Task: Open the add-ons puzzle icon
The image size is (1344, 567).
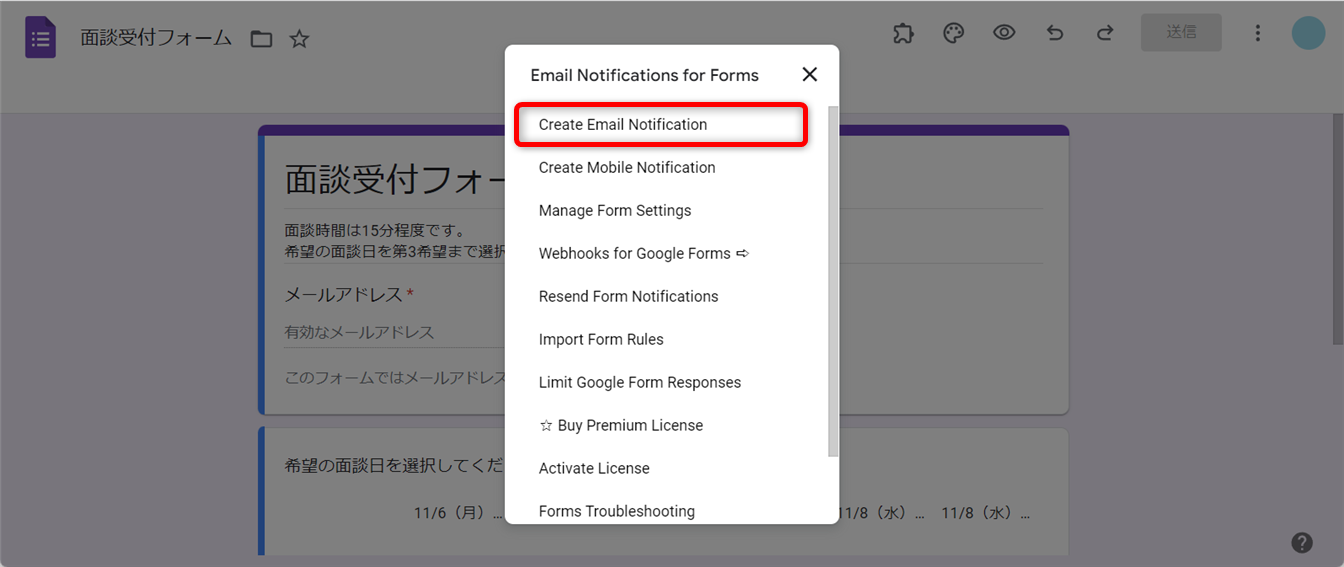Action: point(903,33)
